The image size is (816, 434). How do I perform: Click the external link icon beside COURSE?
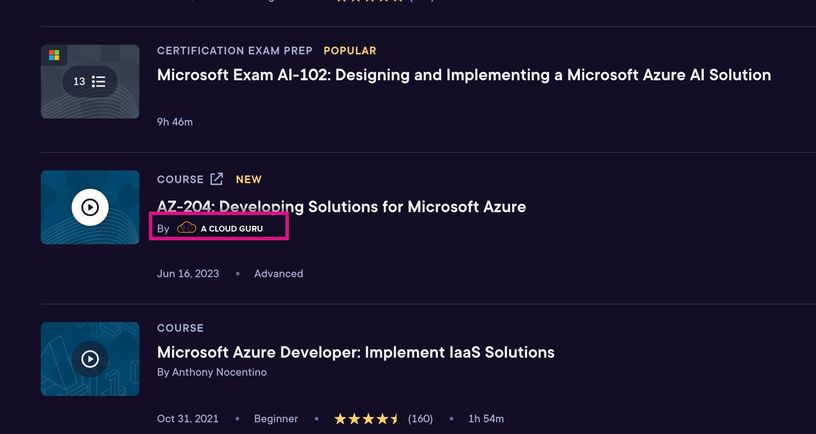click(x=216, y=180)
